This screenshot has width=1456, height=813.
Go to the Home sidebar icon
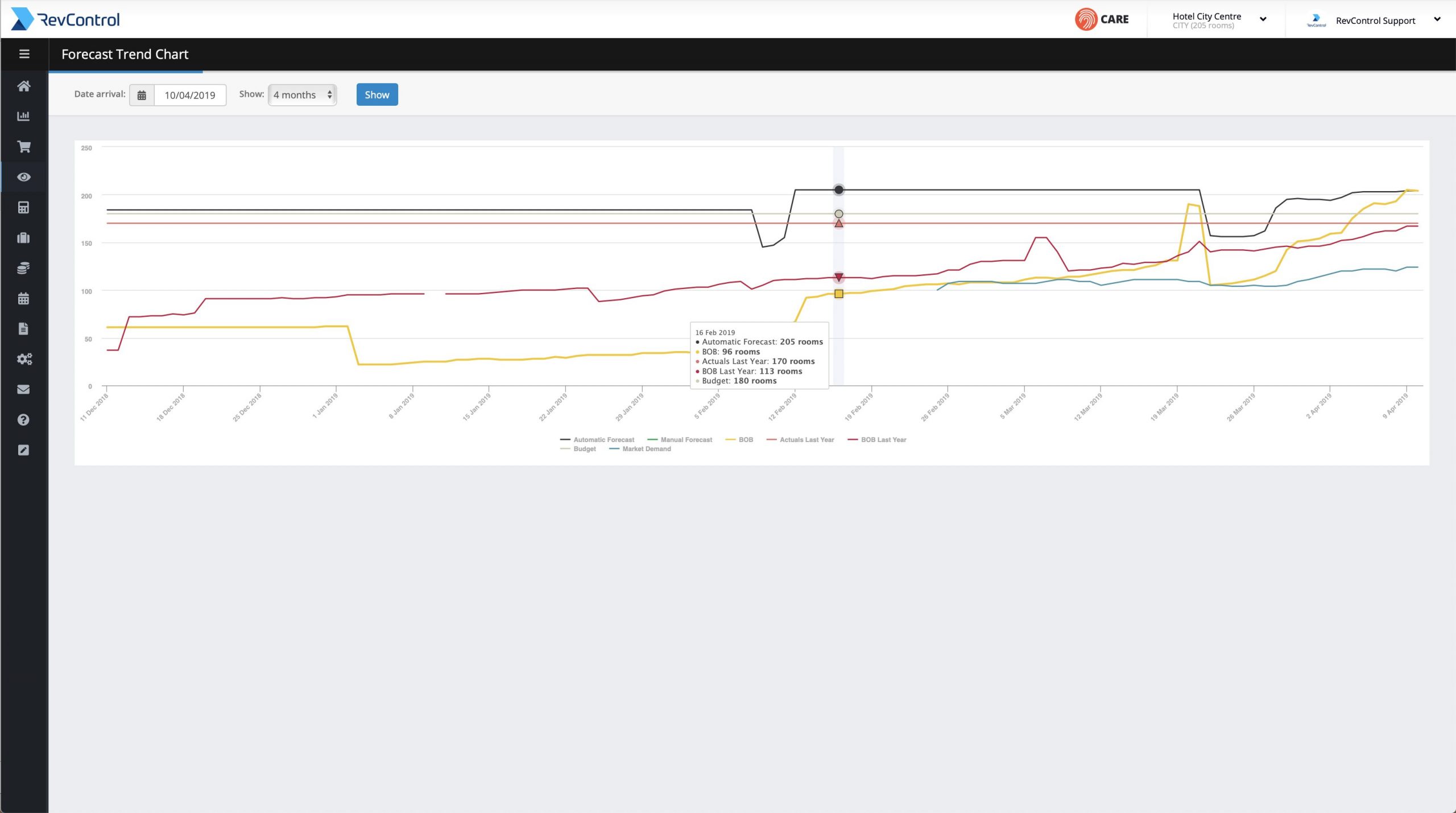coord(23,86)
